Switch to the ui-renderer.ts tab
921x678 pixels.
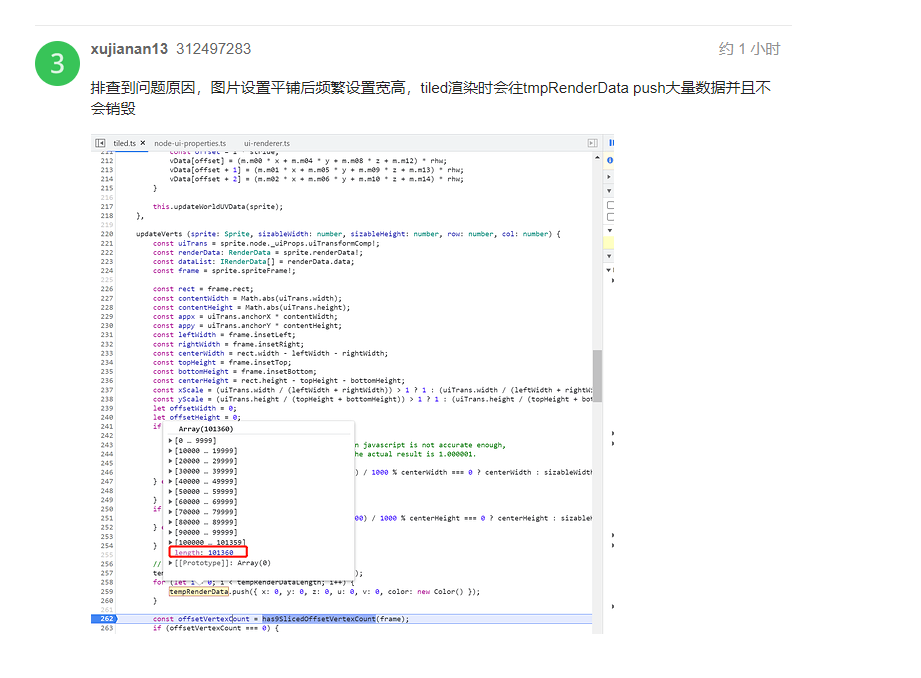pyautogui.click(x=266, y=142)
